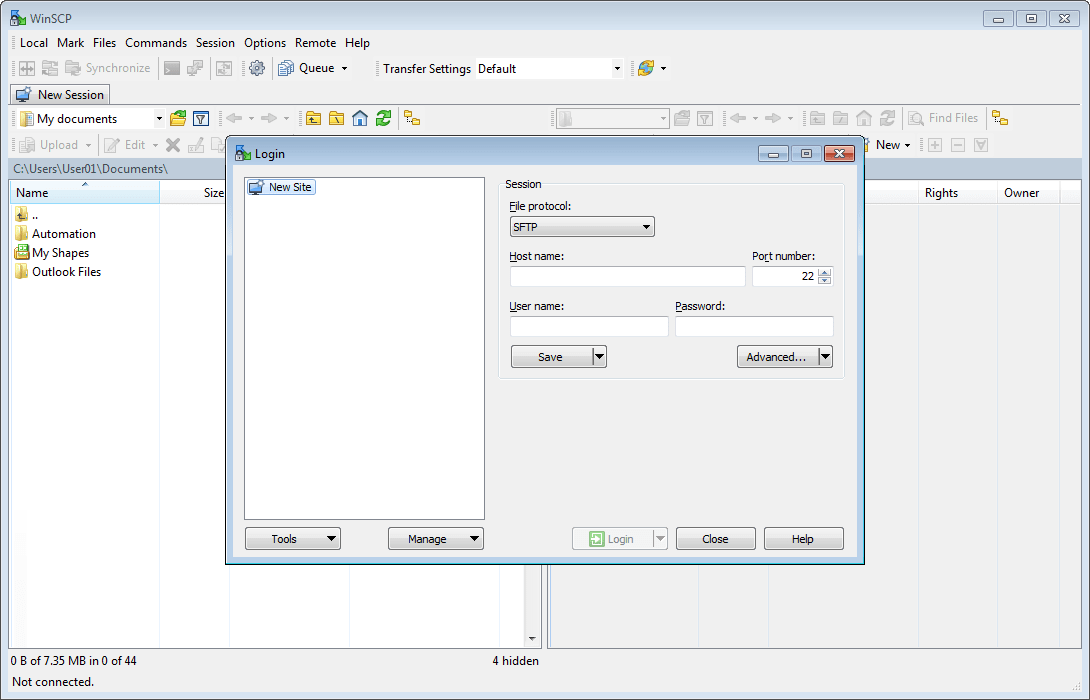Click the Synchronize toolbar button
Screen dimensions: 1090x700
click(108, 68)
